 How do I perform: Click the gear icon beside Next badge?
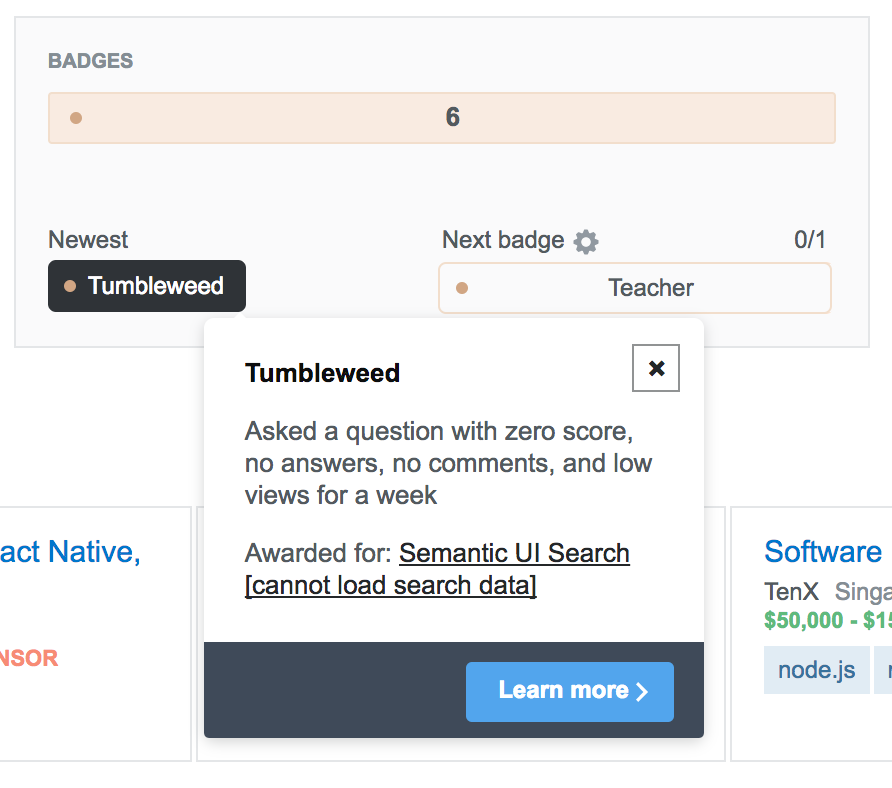pos(586,241)
